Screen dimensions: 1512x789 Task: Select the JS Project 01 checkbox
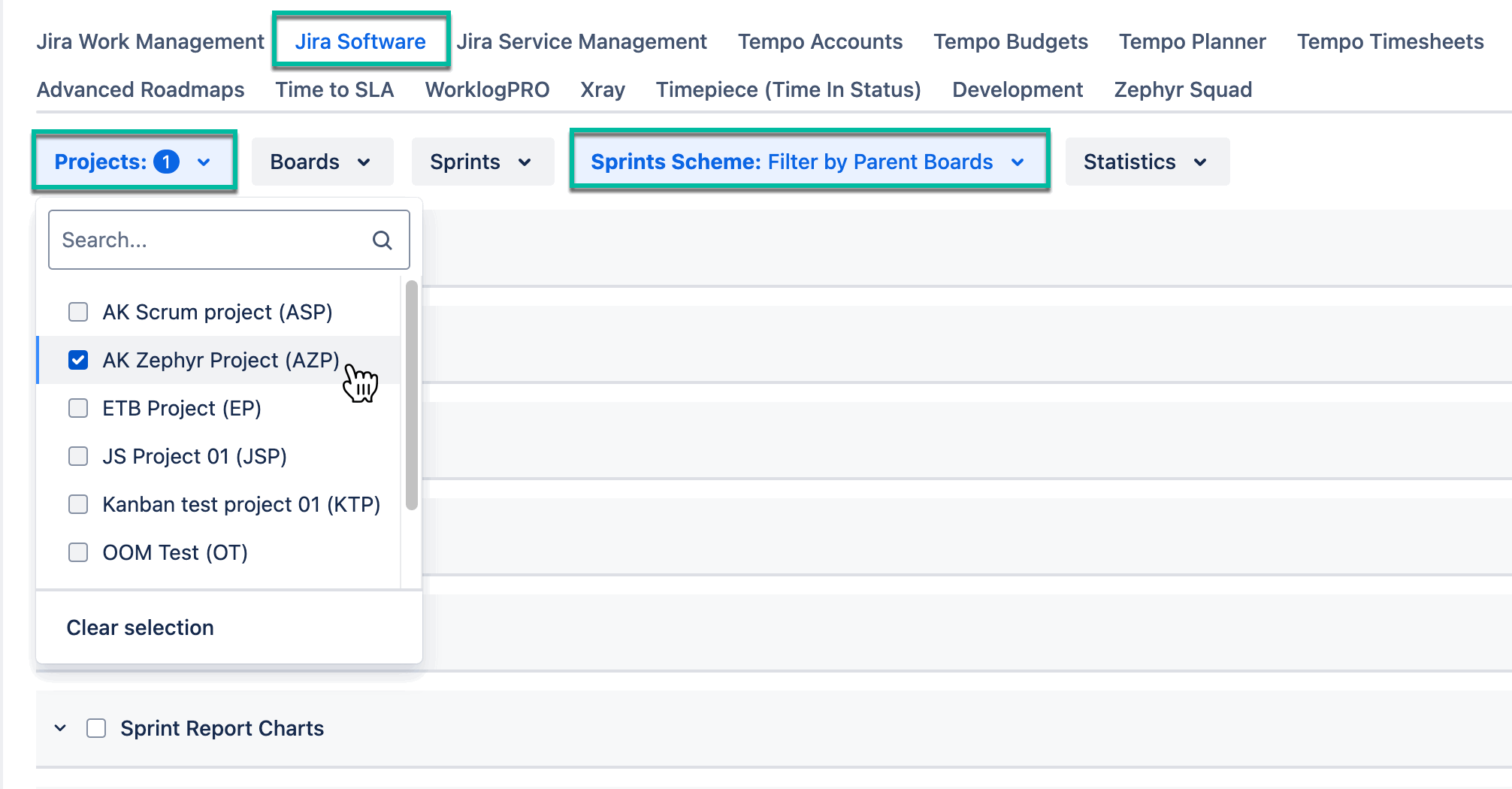pyautogui.click(x=77, y=456)
